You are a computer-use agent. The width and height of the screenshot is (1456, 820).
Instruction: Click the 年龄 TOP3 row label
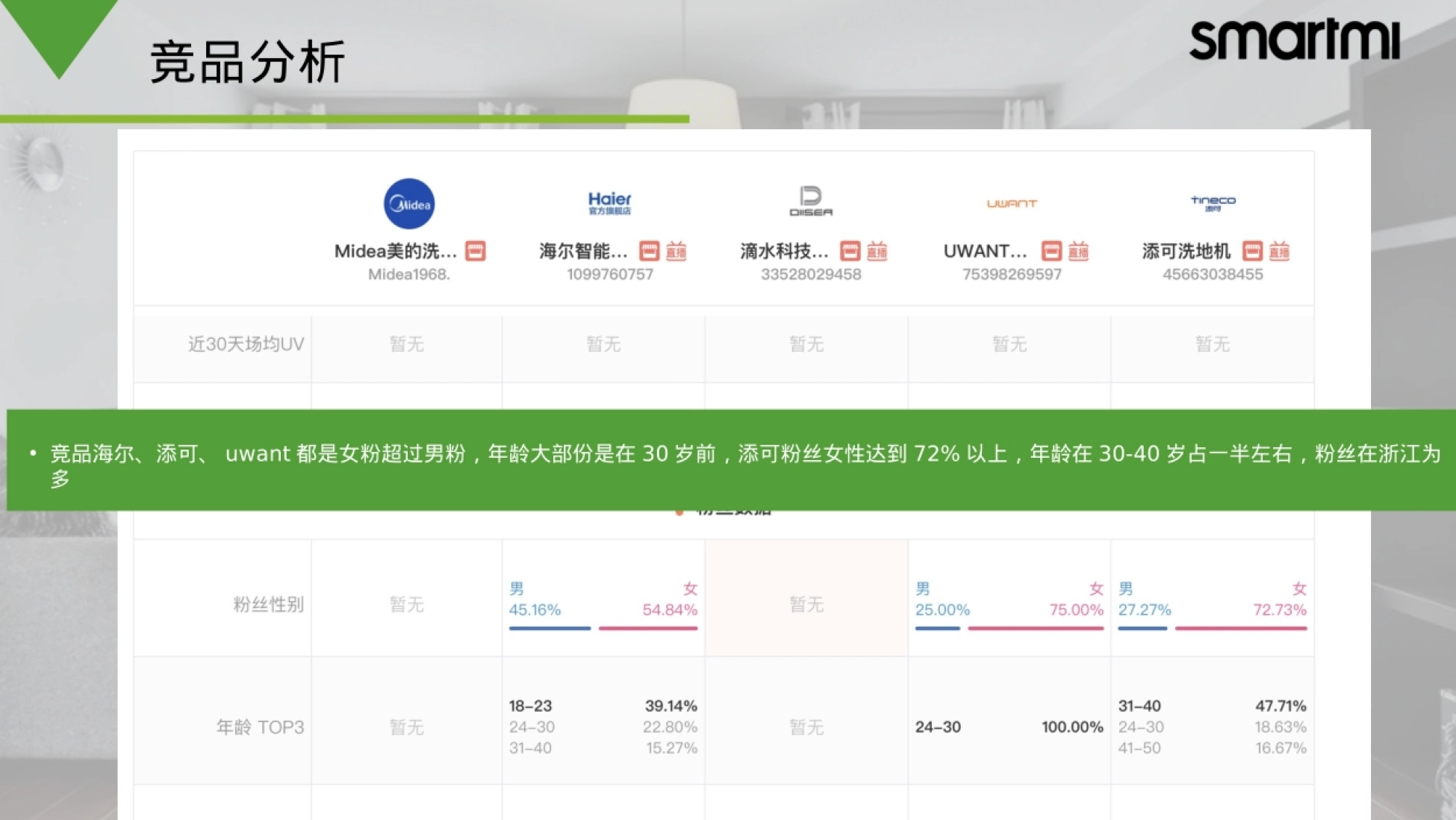(260, 727)
